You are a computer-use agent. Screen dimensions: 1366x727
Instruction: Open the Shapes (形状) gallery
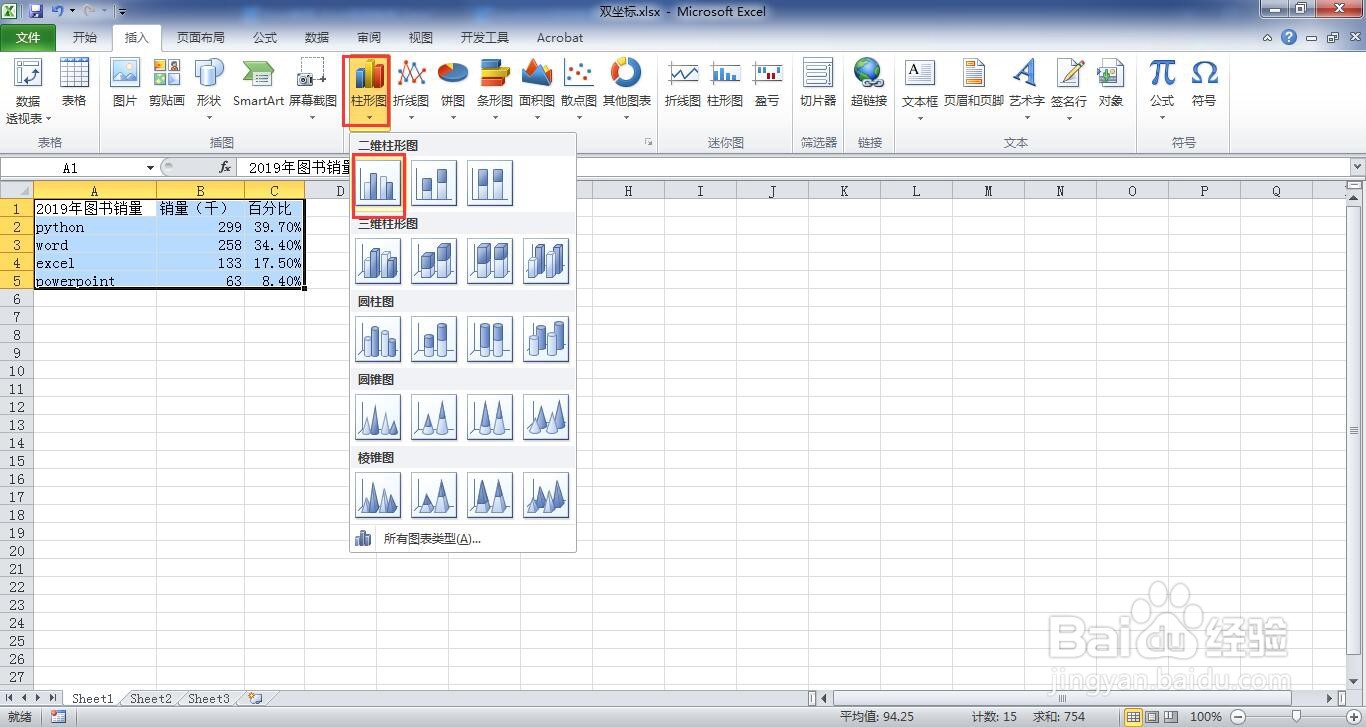[x=209, y=91]
